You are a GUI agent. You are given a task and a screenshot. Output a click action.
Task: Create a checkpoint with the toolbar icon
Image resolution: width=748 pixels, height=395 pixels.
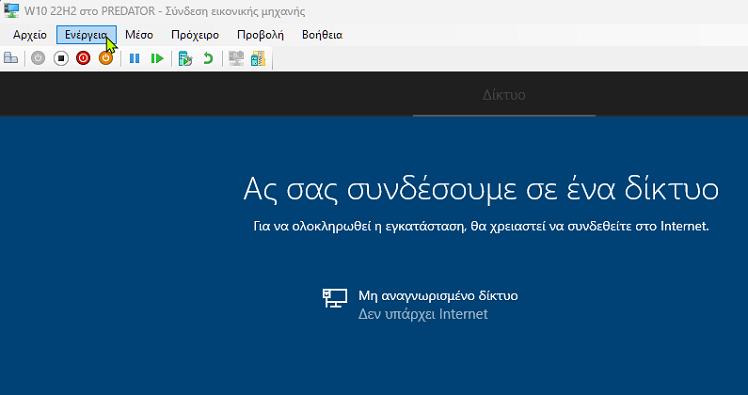[x=185, y=58]
